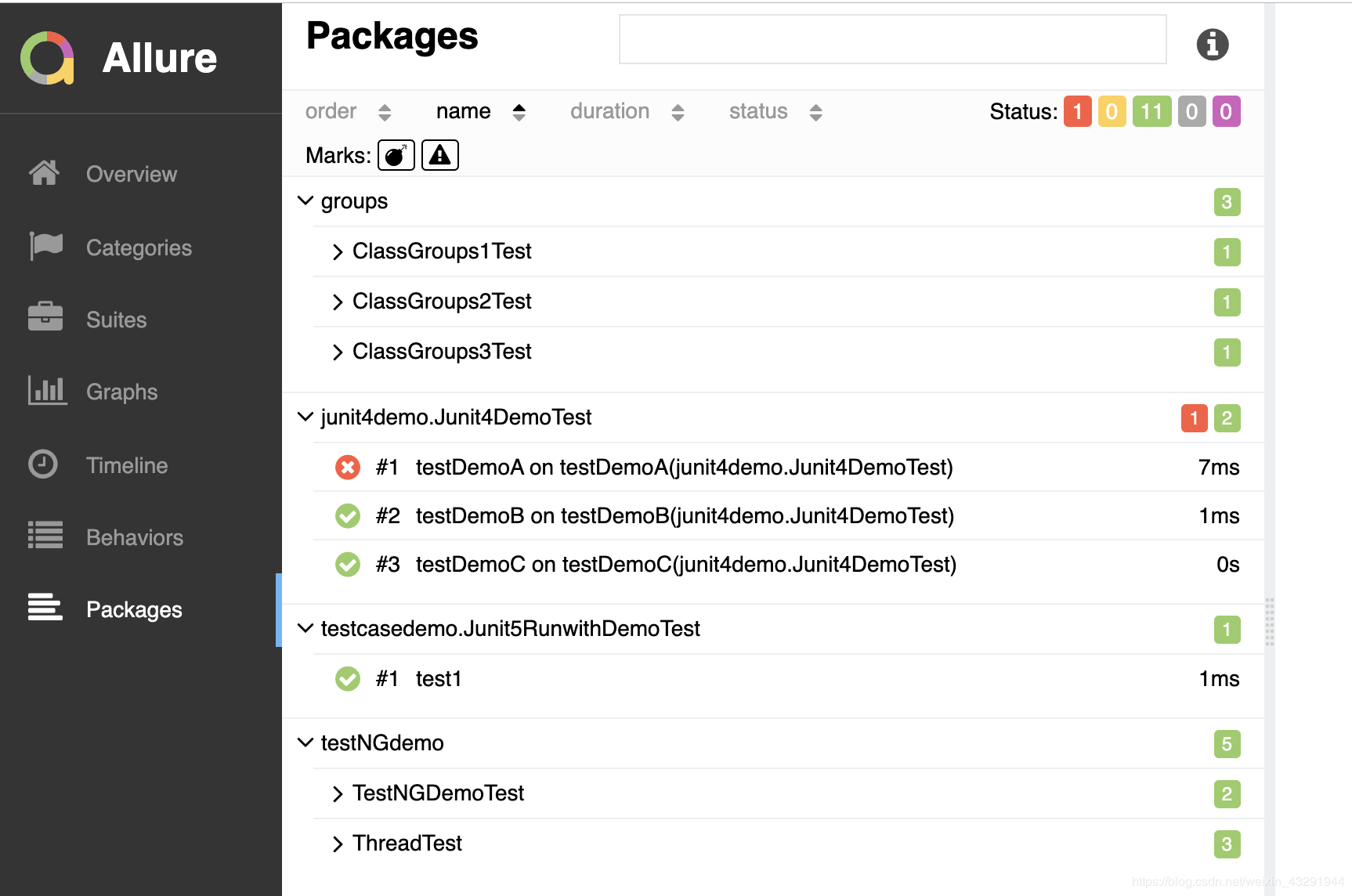1352x896 pixels.
Task: Collapse the groups package node
Action: click(x=305, y=201)
